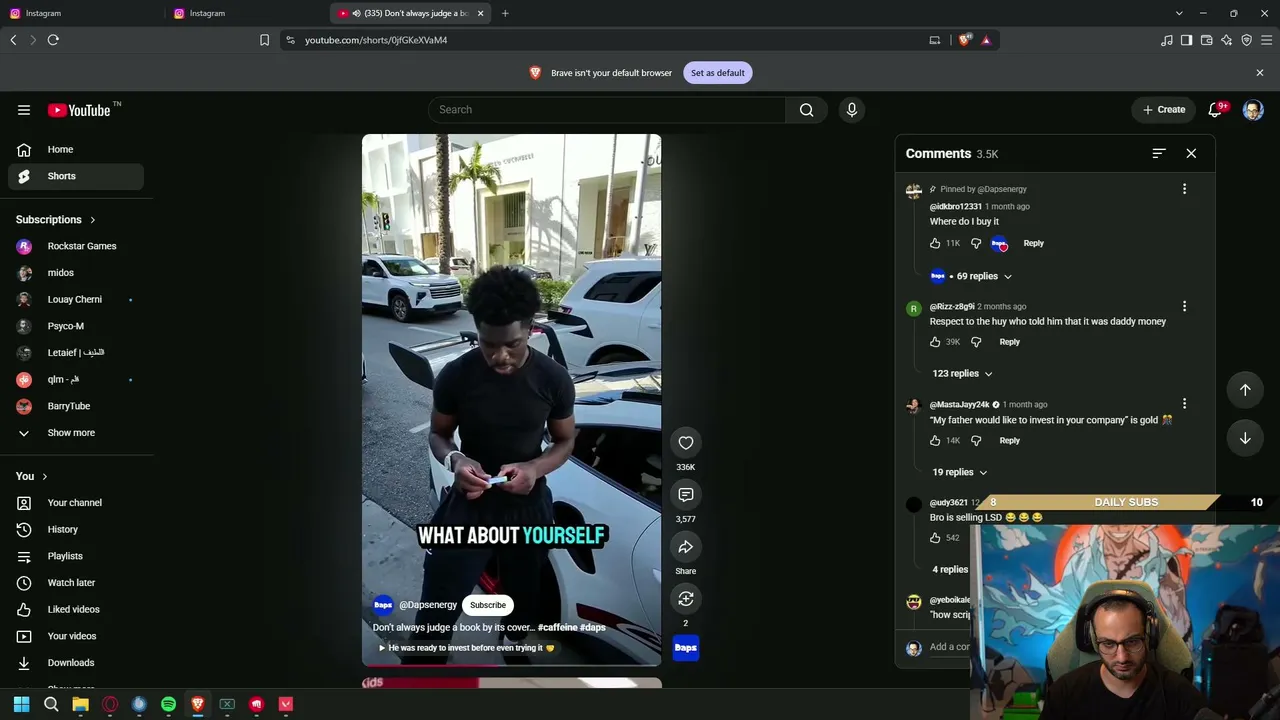
Task: Open Home in the YouTube sidebar
Action: pyautogui.click(x=77, y=150)
